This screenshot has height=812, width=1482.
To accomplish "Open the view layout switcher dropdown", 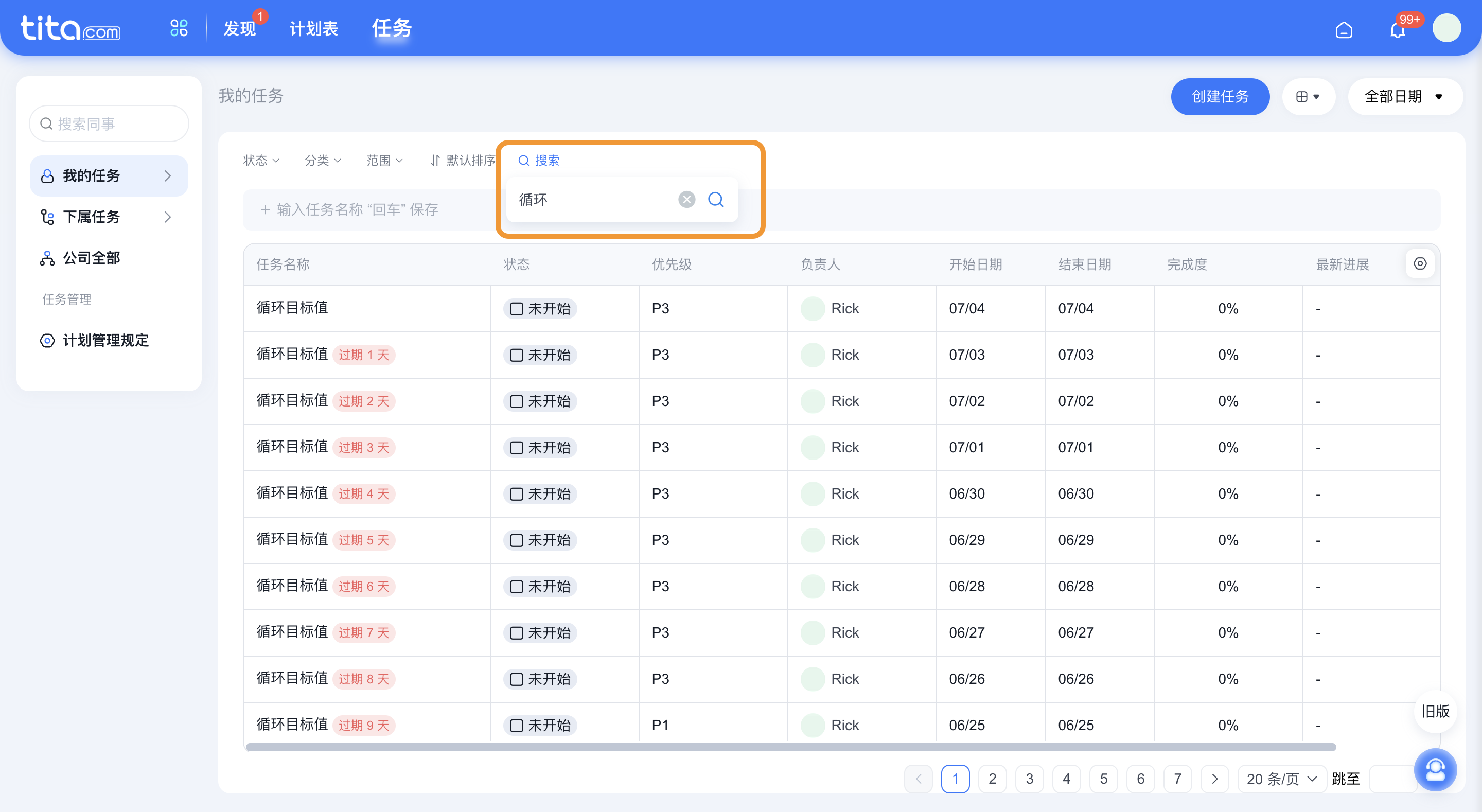I will tap(1308, 96).
